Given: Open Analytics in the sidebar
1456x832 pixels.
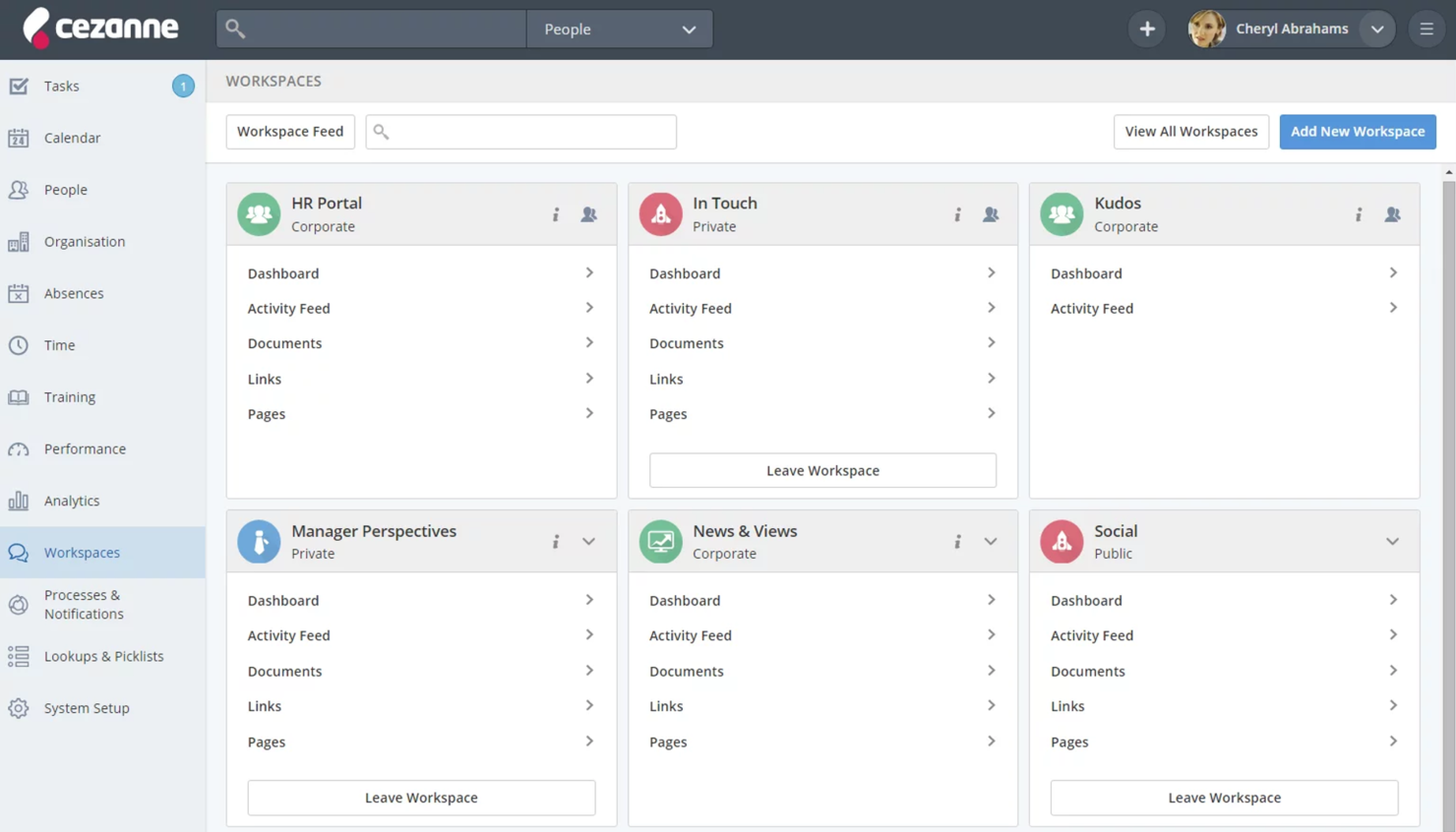Looking at the screenshot, I should [x=72, y=501].
